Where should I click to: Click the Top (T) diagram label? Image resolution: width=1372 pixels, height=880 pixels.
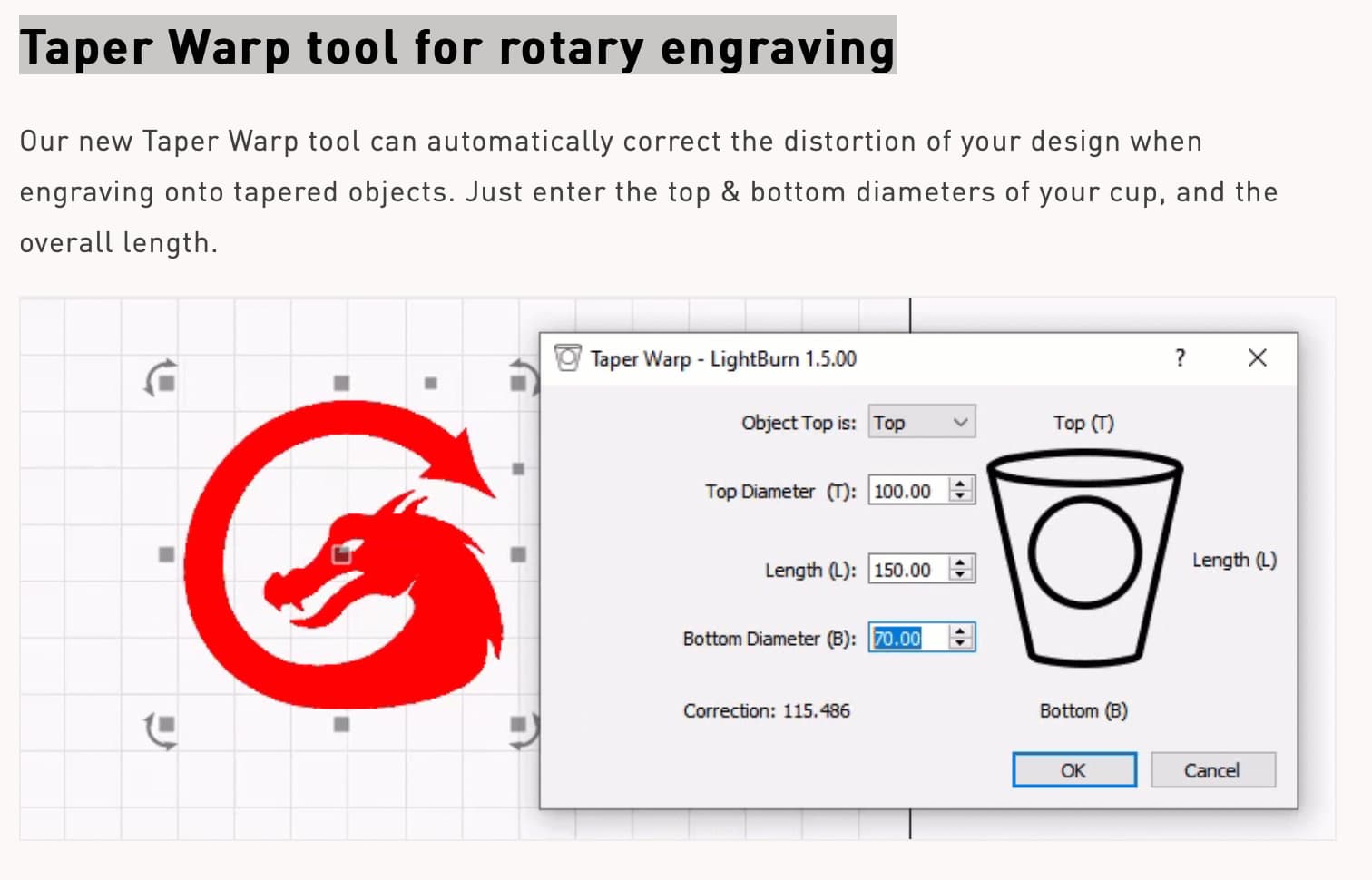(x=1083, y=423)
